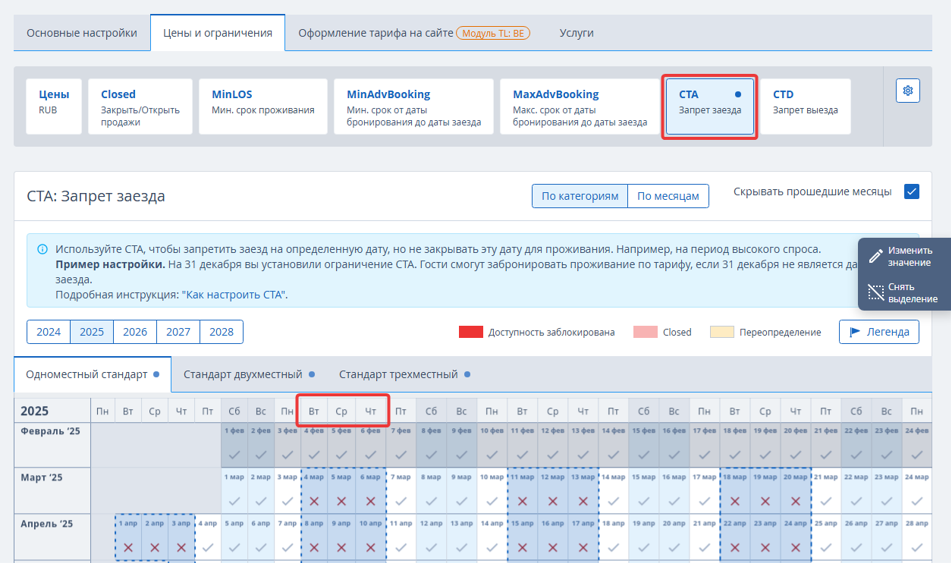Click the checkmark in 7 мар cell
Image resolution: width=951 pixels, height=563 pixels.
401,501
